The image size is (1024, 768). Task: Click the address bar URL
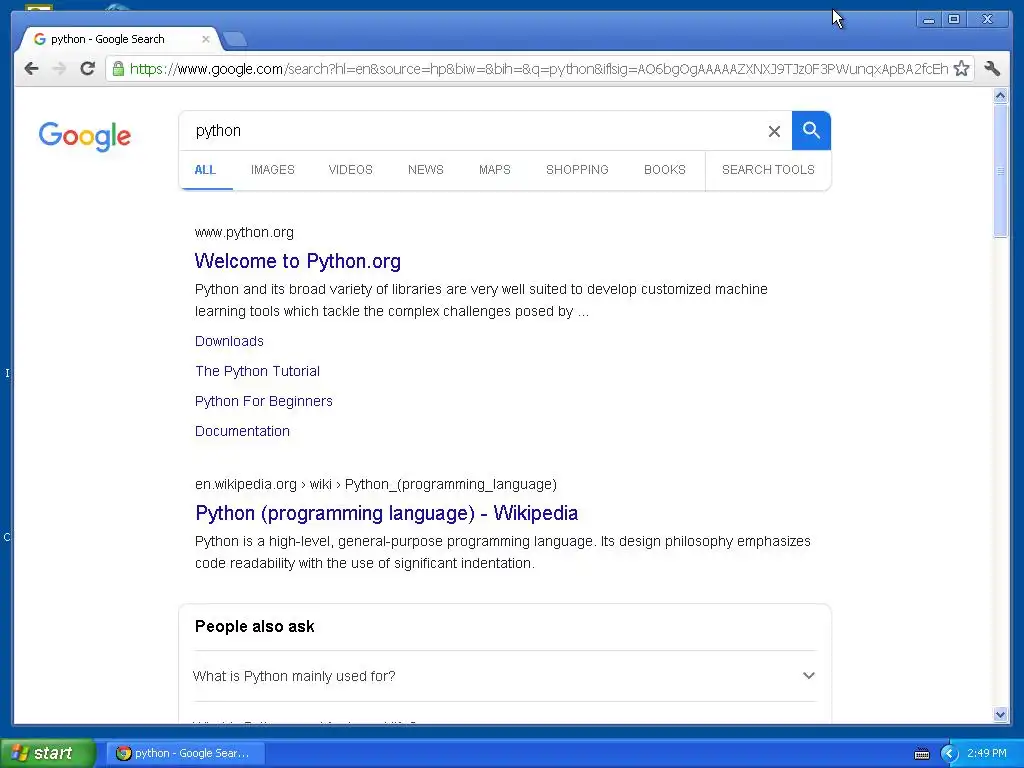[539, 69]
